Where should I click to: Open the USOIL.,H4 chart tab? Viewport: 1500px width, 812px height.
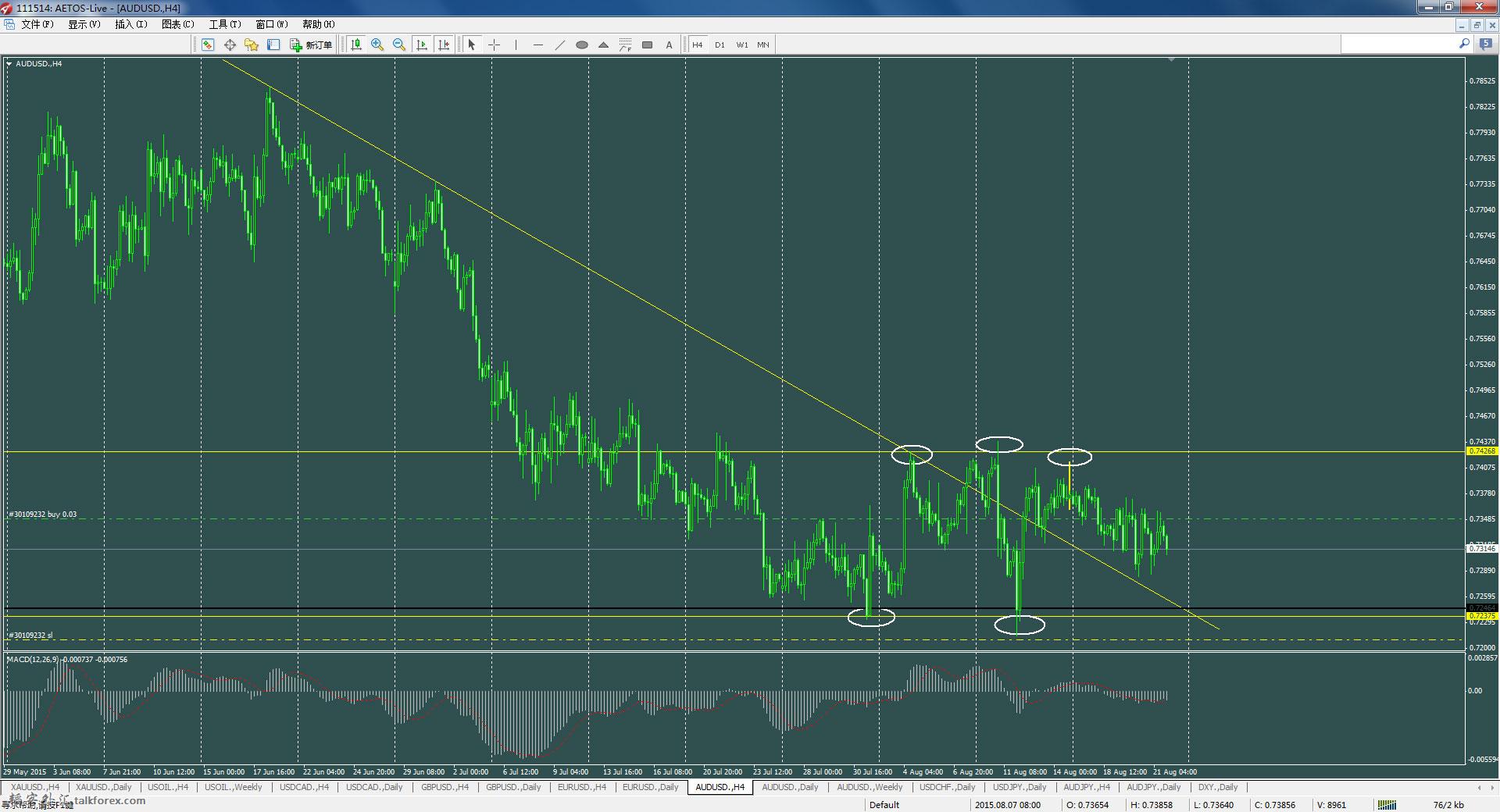point(167,787)
